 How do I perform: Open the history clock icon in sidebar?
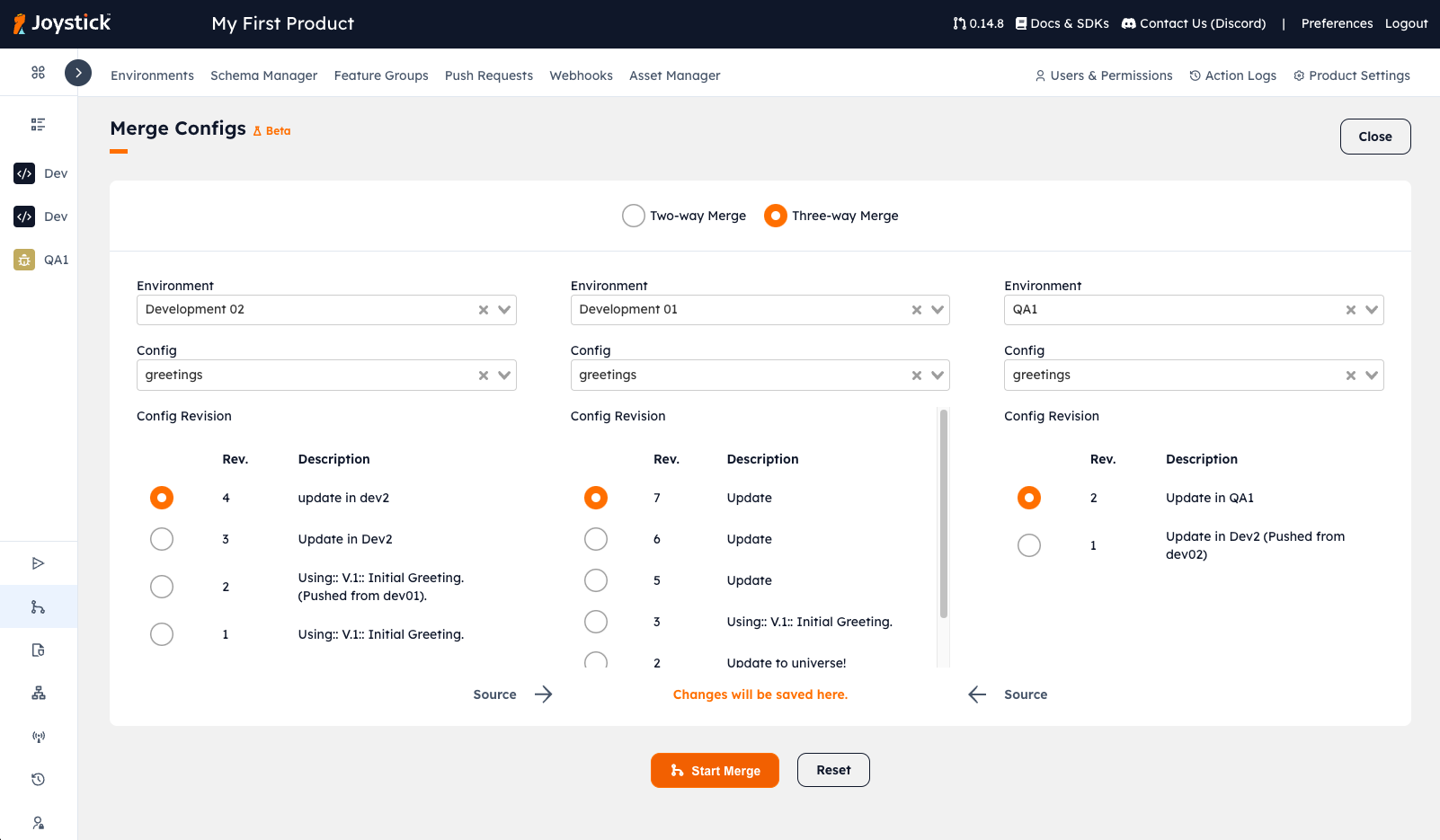38,779
